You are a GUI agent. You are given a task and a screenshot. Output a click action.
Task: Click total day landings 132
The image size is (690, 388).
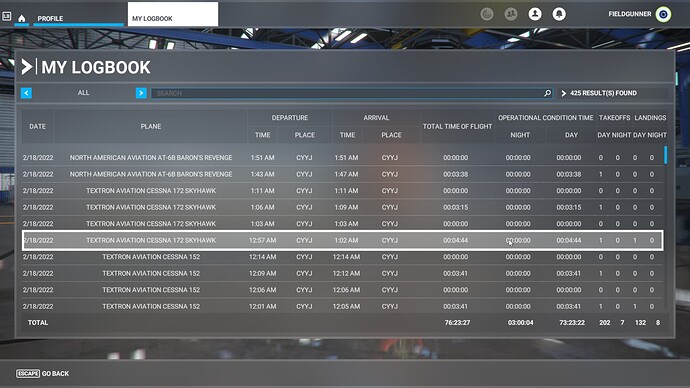coord(640,322)
